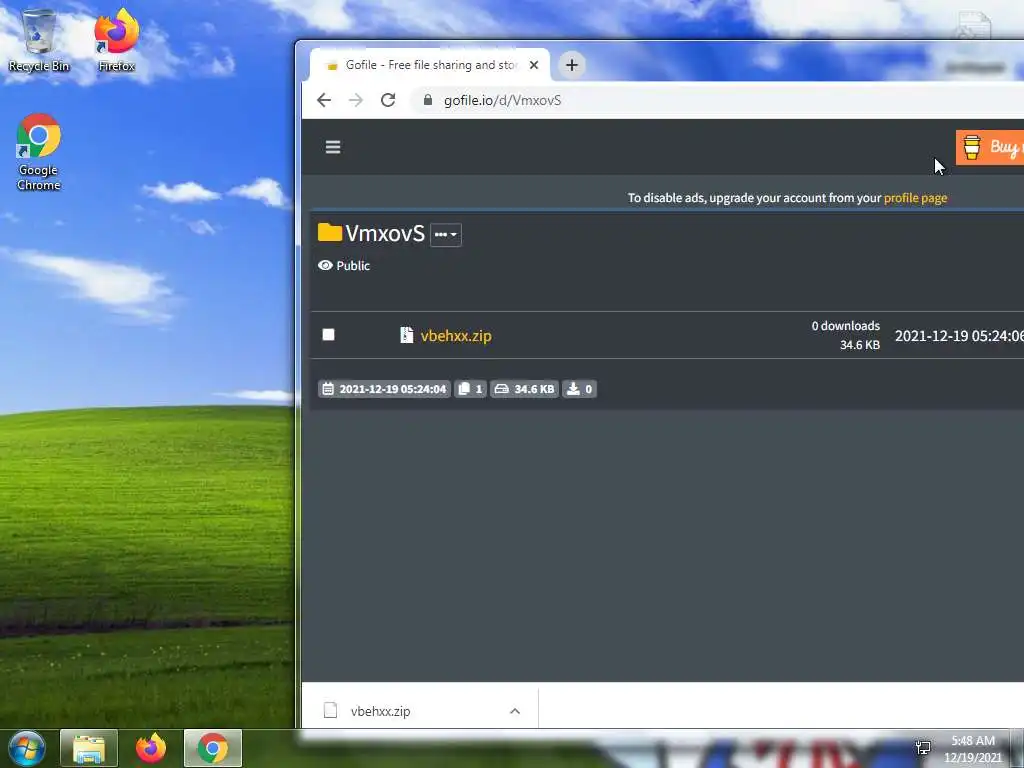Screen dimensions: 1024x768
Task: Click the 0 downloads text
Action: [846, 326]
